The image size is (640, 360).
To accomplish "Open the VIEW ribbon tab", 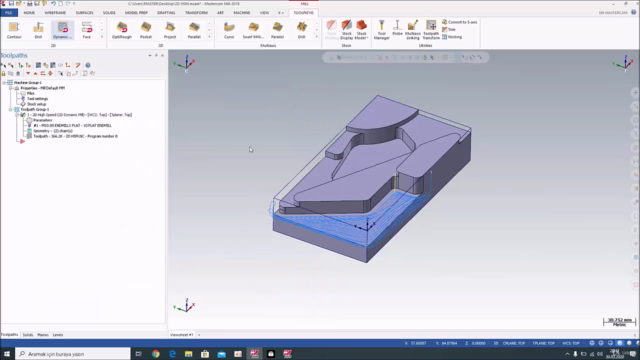I will [264, 13].
